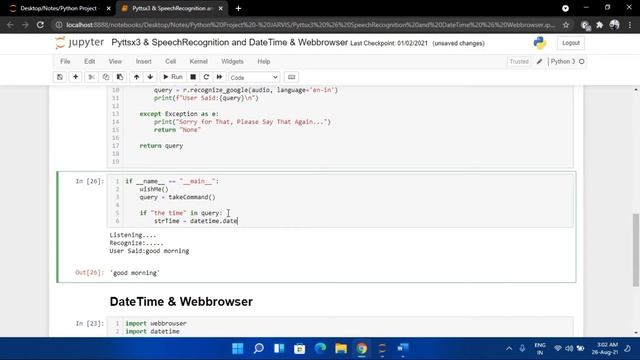The image size is (640, 360).
Task: Open the Chrome profile avatar
Action: 614,25
